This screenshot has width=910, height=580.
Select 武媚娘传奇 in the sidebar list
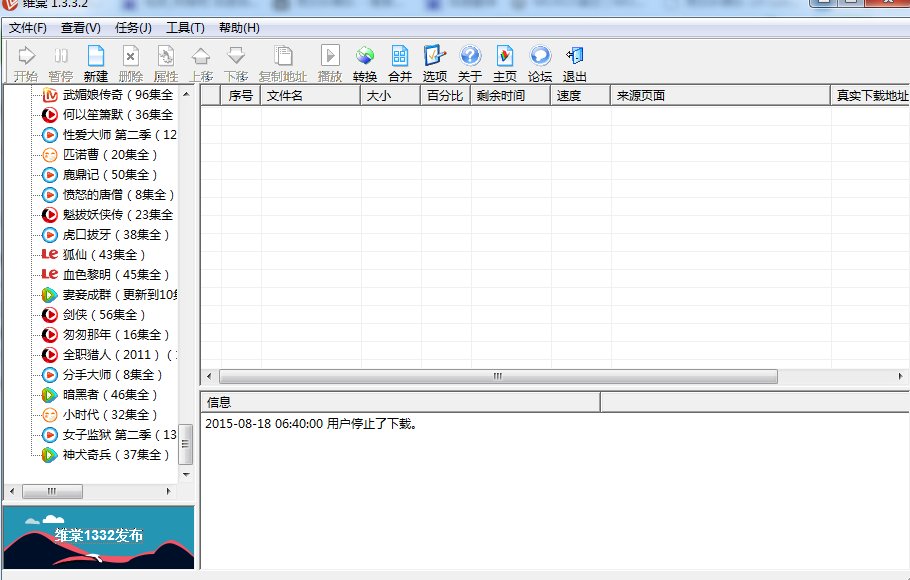pos(110,95)
